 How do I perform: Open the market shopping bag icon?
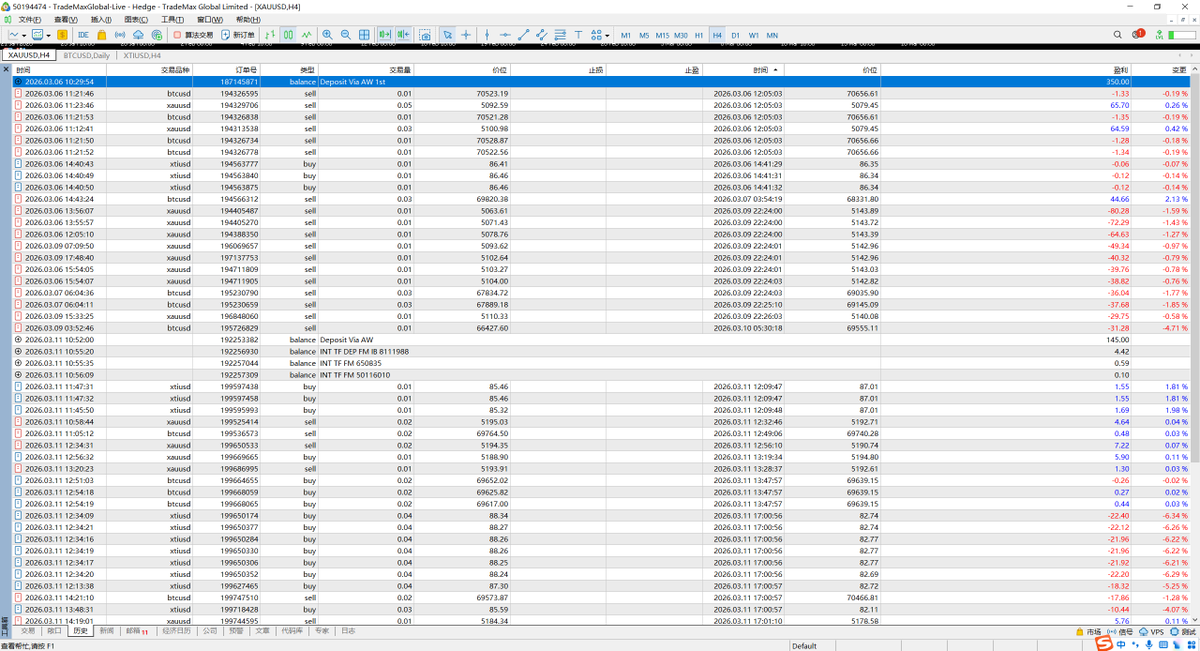click(101, 35)
